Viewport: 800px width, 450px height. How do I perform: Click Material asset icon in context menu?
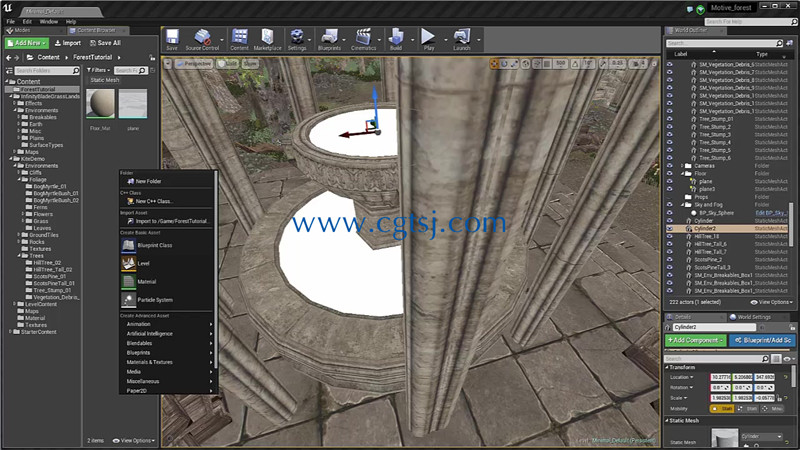[x=128, y=282]
